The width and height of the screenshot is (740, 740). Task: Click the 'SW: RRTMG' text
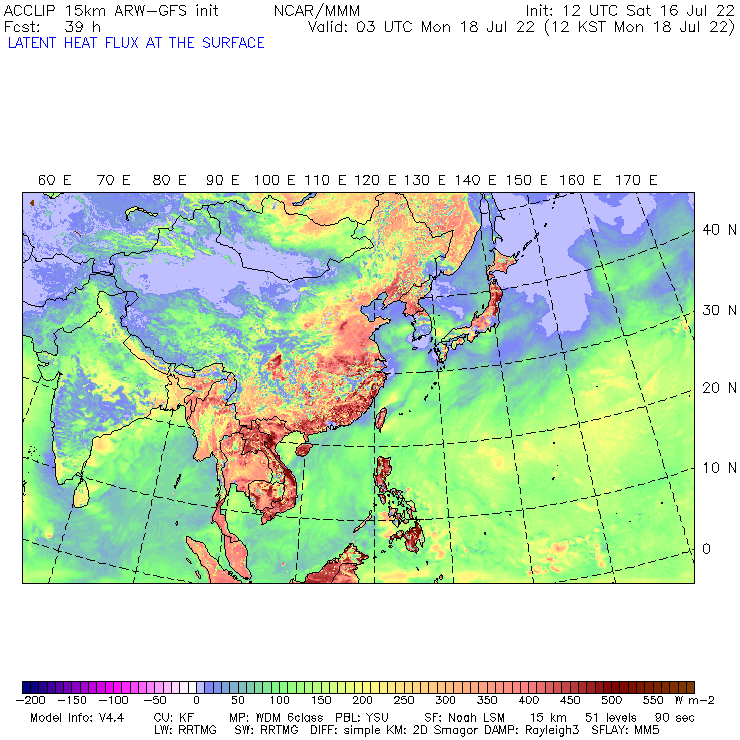click(x=266, y=730)
